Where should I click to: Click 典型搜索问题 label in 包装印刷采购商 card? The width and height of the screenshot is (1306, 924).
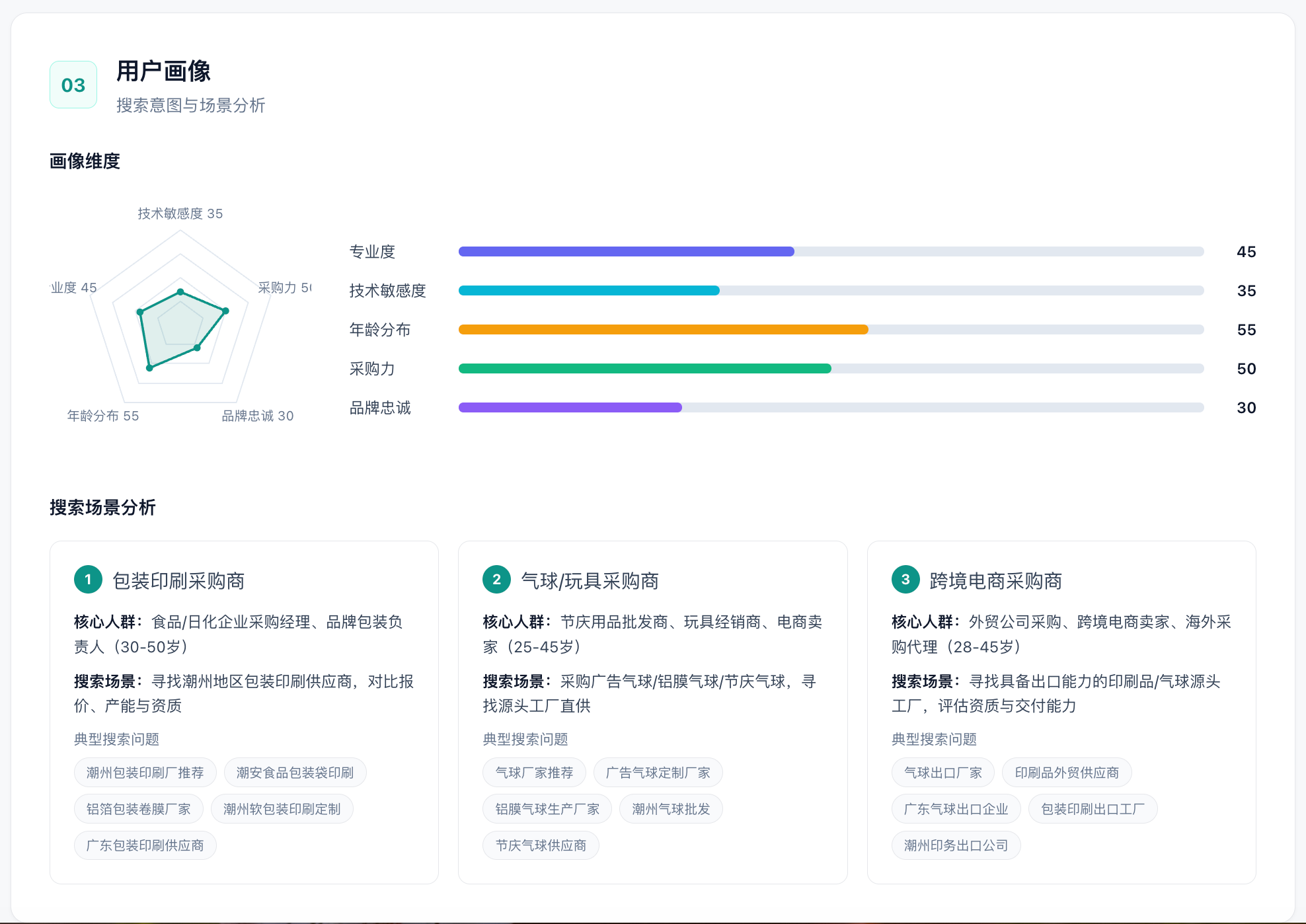(116, 739)
